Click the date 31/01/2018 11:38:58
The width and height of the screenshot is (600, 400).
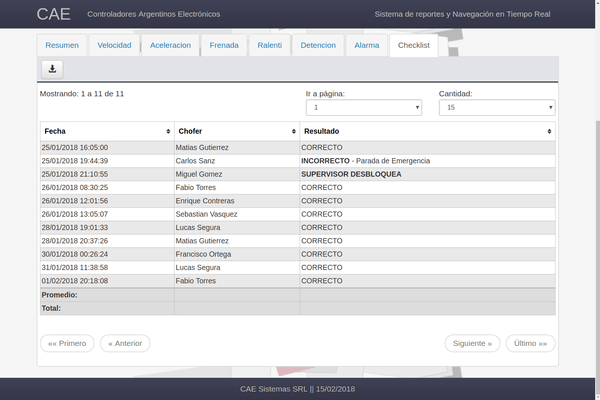click(75, 268)
